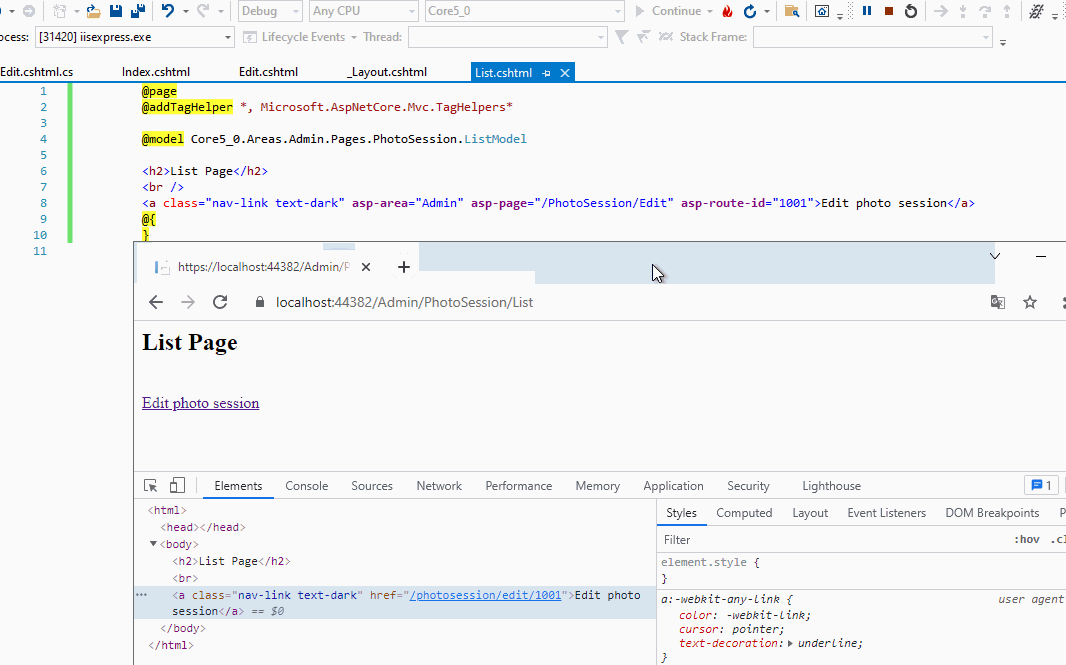Click the browser preview window icon
This screenshot has height=665, width=1066.
(x=822, y=11)
